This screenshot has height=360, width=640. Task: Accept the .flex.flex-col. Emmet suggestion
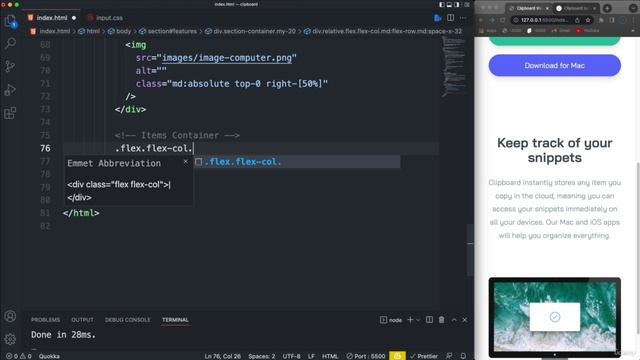coord(297,162)
